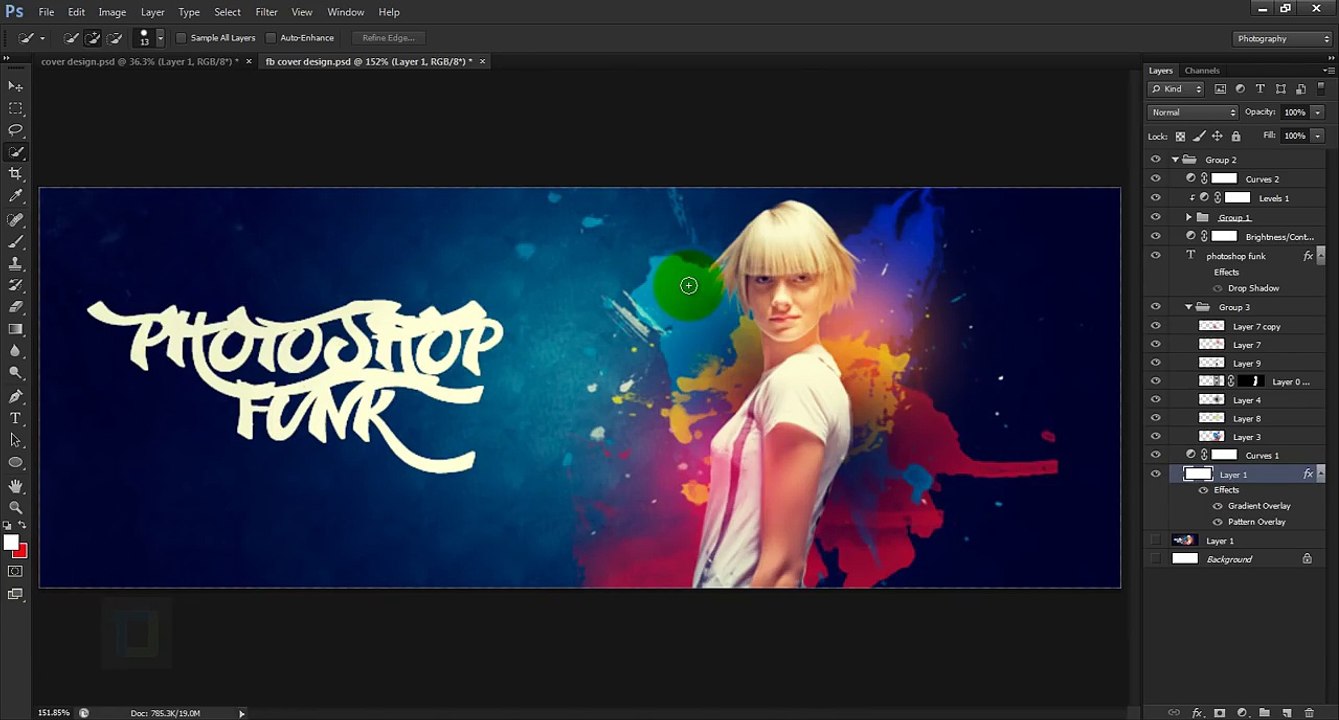Select the Horizontal Type tool
The image size is (1339, 720).
16,419
